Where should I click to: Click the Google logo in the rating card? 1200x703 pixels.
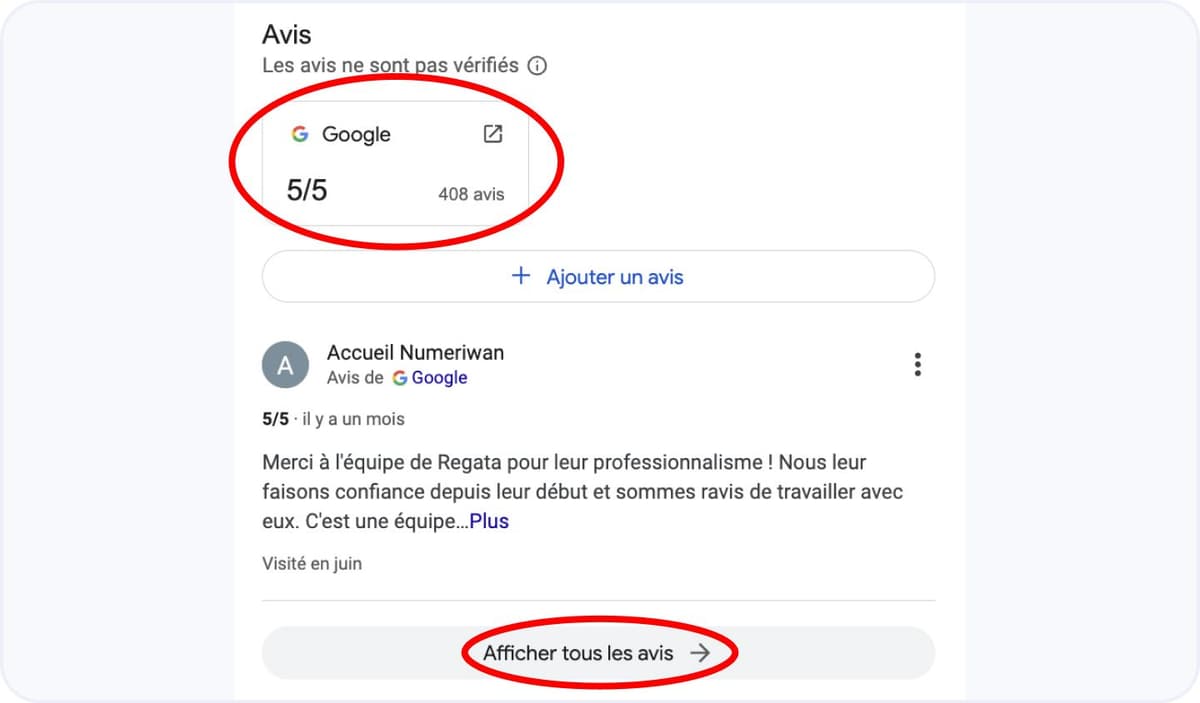(x=300, y=134)
